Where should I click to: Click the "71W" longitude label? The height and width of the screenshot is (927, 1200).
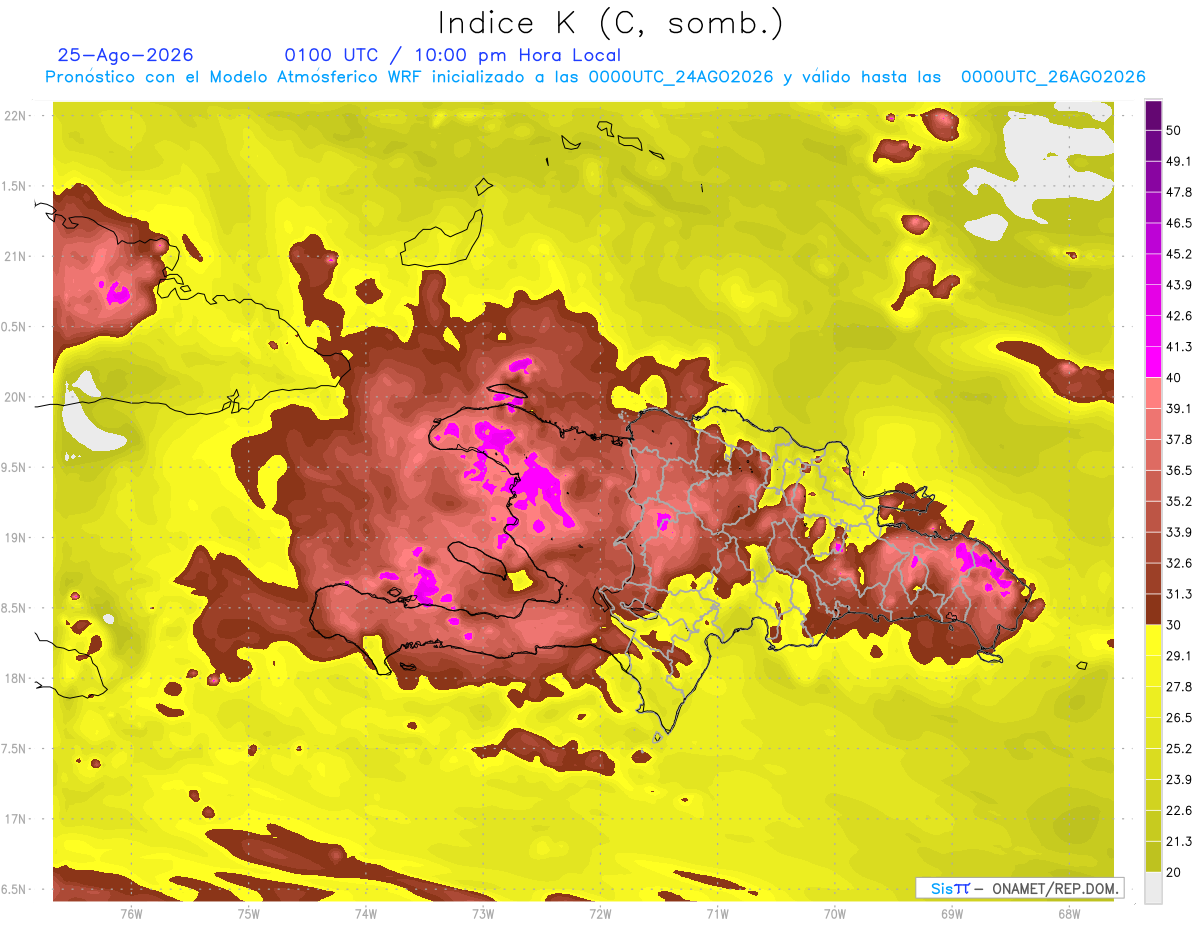click(x=717, y=914)
